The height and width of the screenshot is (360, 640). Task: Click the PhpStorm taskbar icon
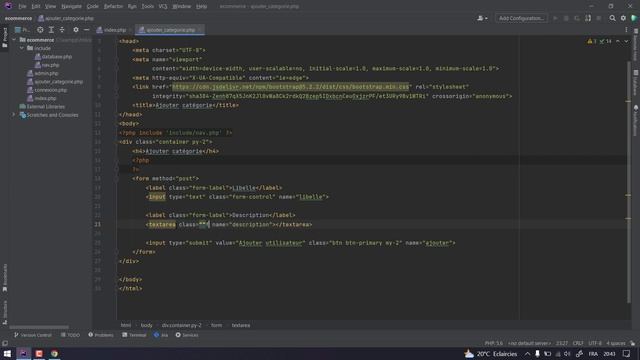(x=23, y=353)
